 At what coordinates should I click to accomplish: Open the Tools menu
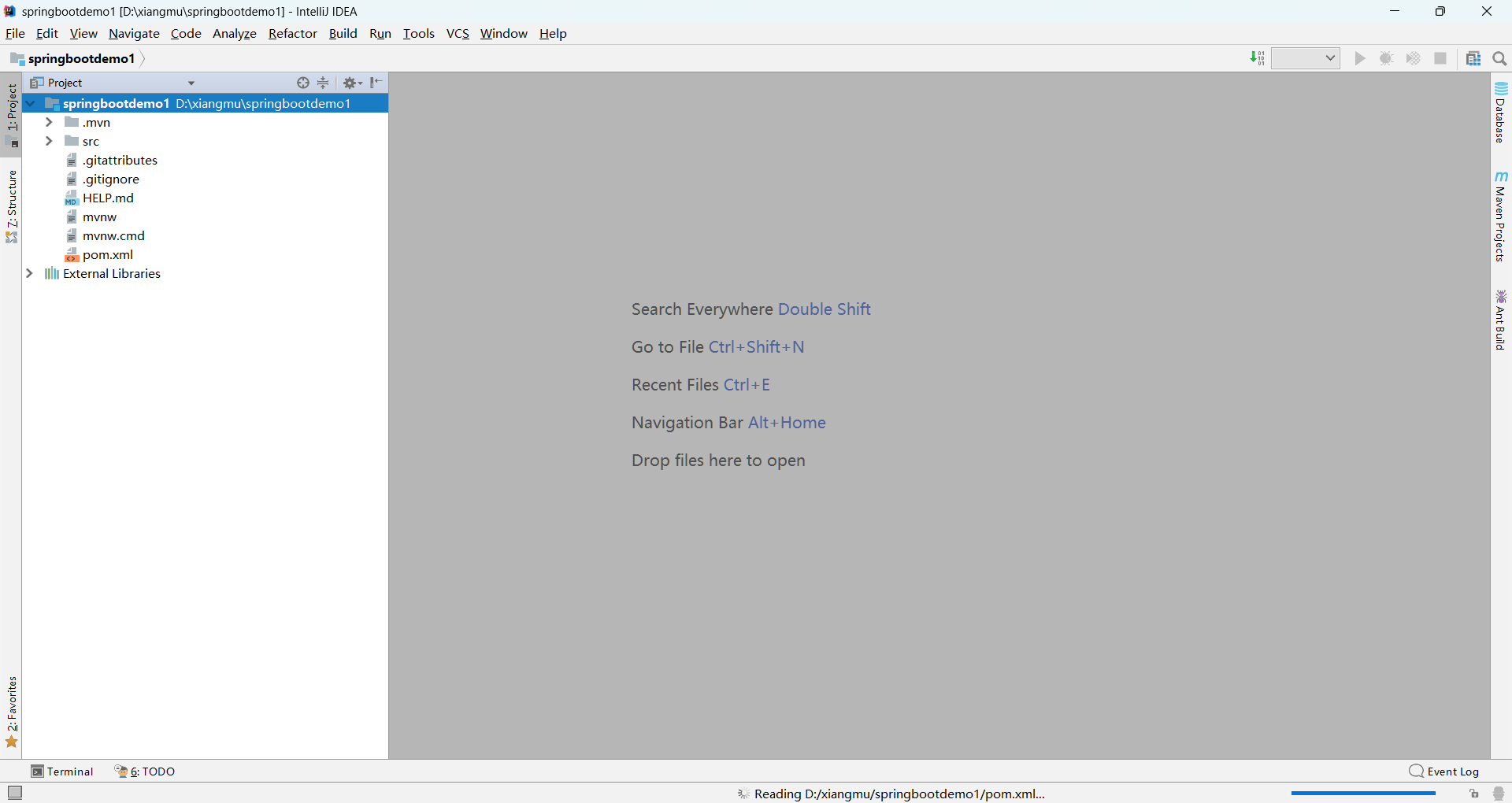(419, 33)
